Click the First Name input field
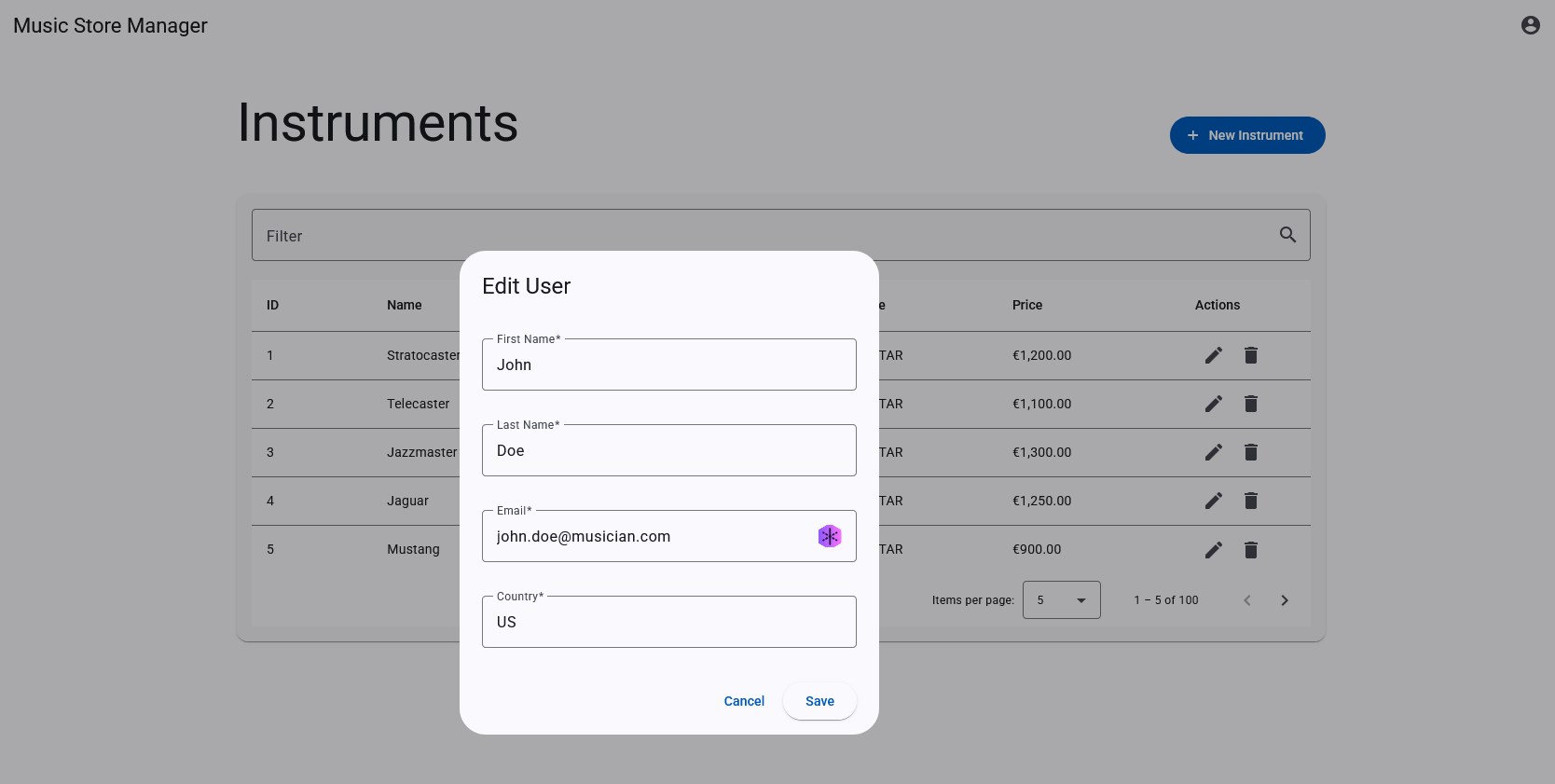This screenshot has width=1555, height=784. point(669,364)
